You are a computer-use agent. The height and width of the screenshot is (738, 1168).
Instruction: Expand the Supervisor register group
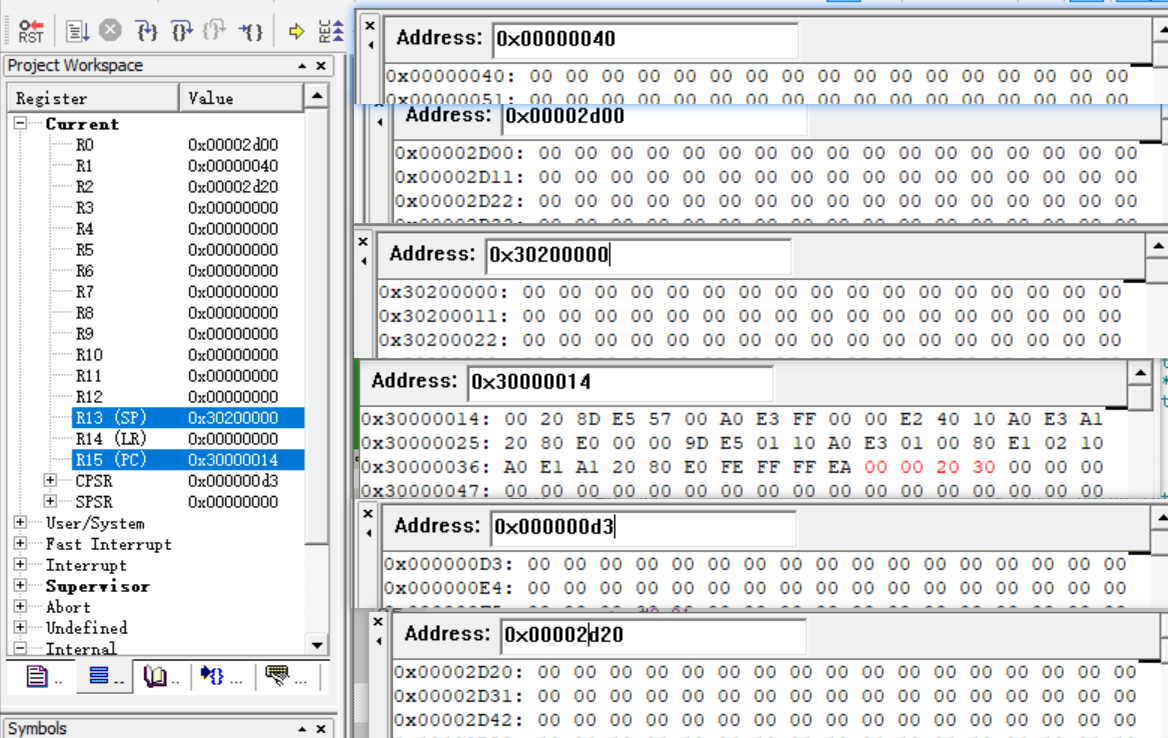[x=20, y=585]
